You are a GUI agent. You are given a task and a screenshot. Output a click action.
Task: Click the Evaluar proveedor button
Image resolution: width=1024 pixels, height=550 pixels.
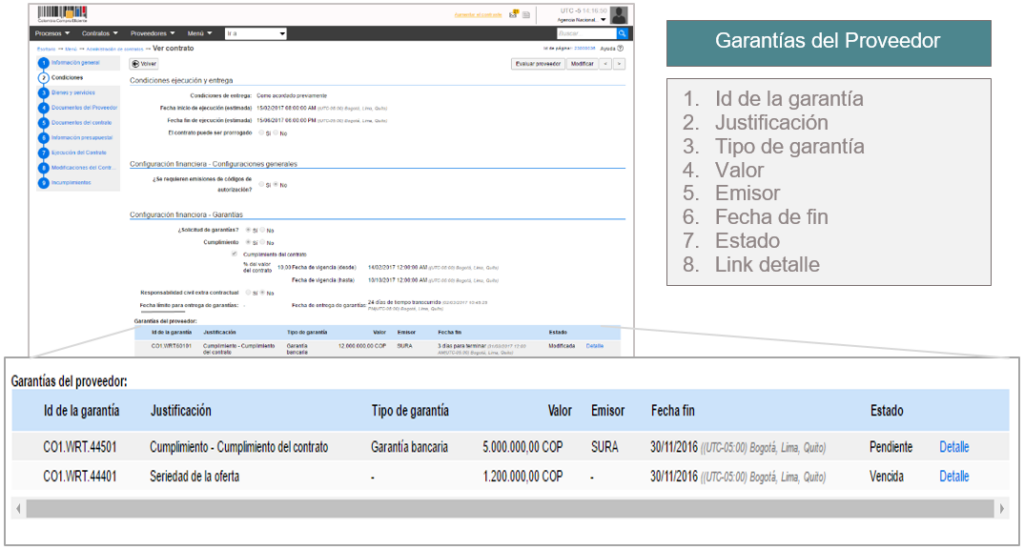pyautogui.click(x=537, y=63)
